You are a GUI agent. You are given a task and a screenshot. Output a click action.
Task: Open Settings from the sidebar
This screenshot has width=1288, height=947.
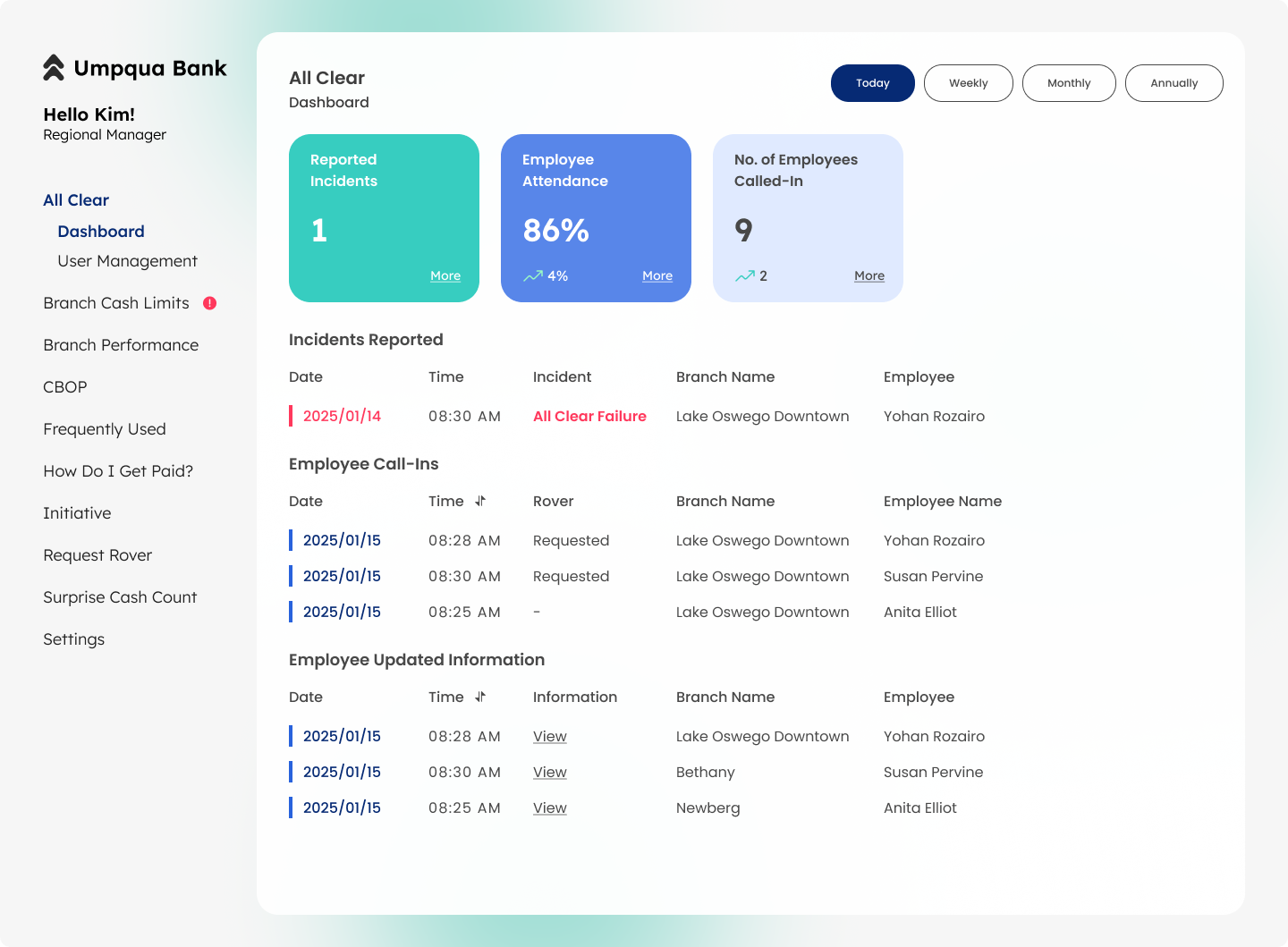click(73, 638)
